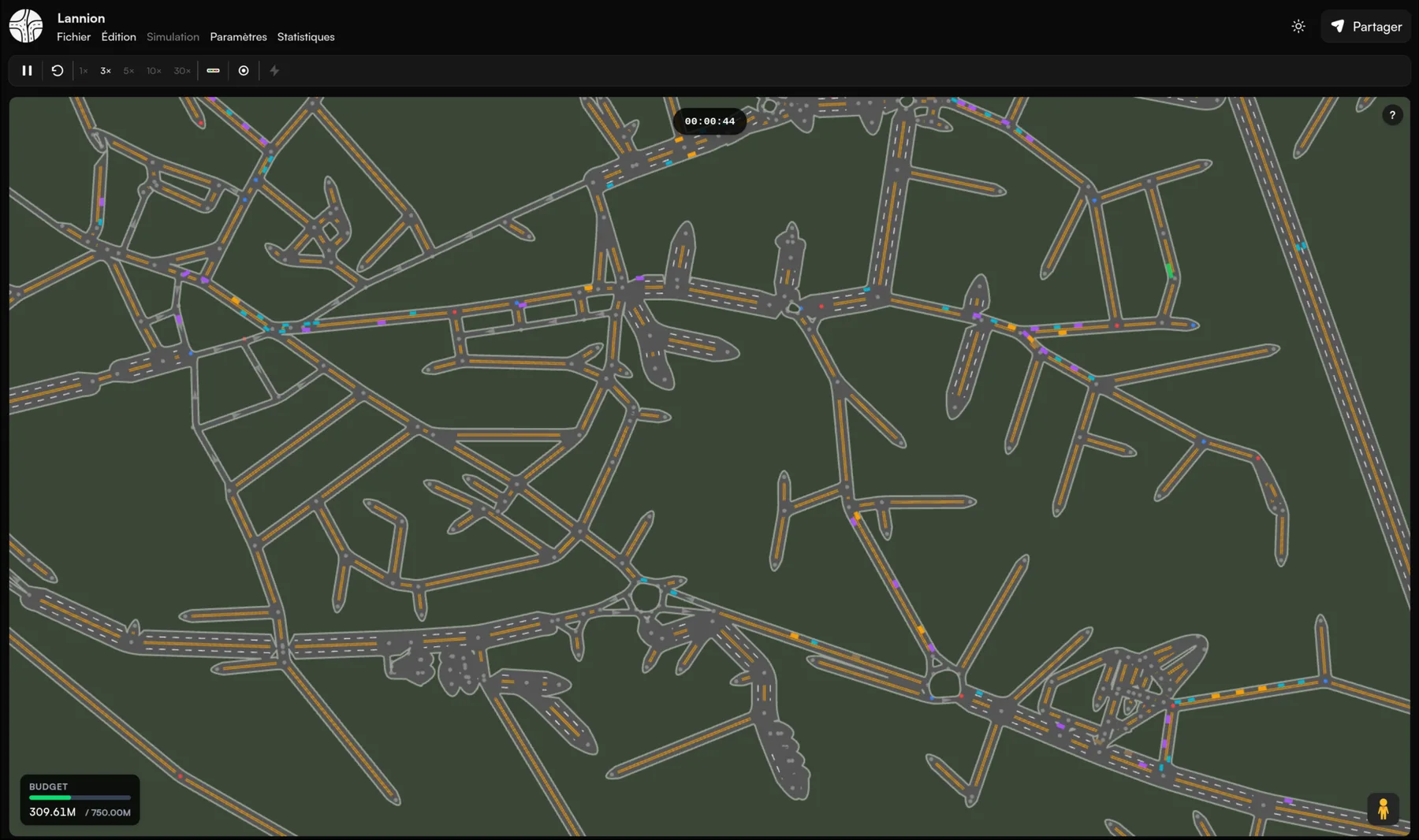The height and width of the screenshot is (840, 1419).
Task: Click the lightning bolt icon
Action: pos(274,71)
